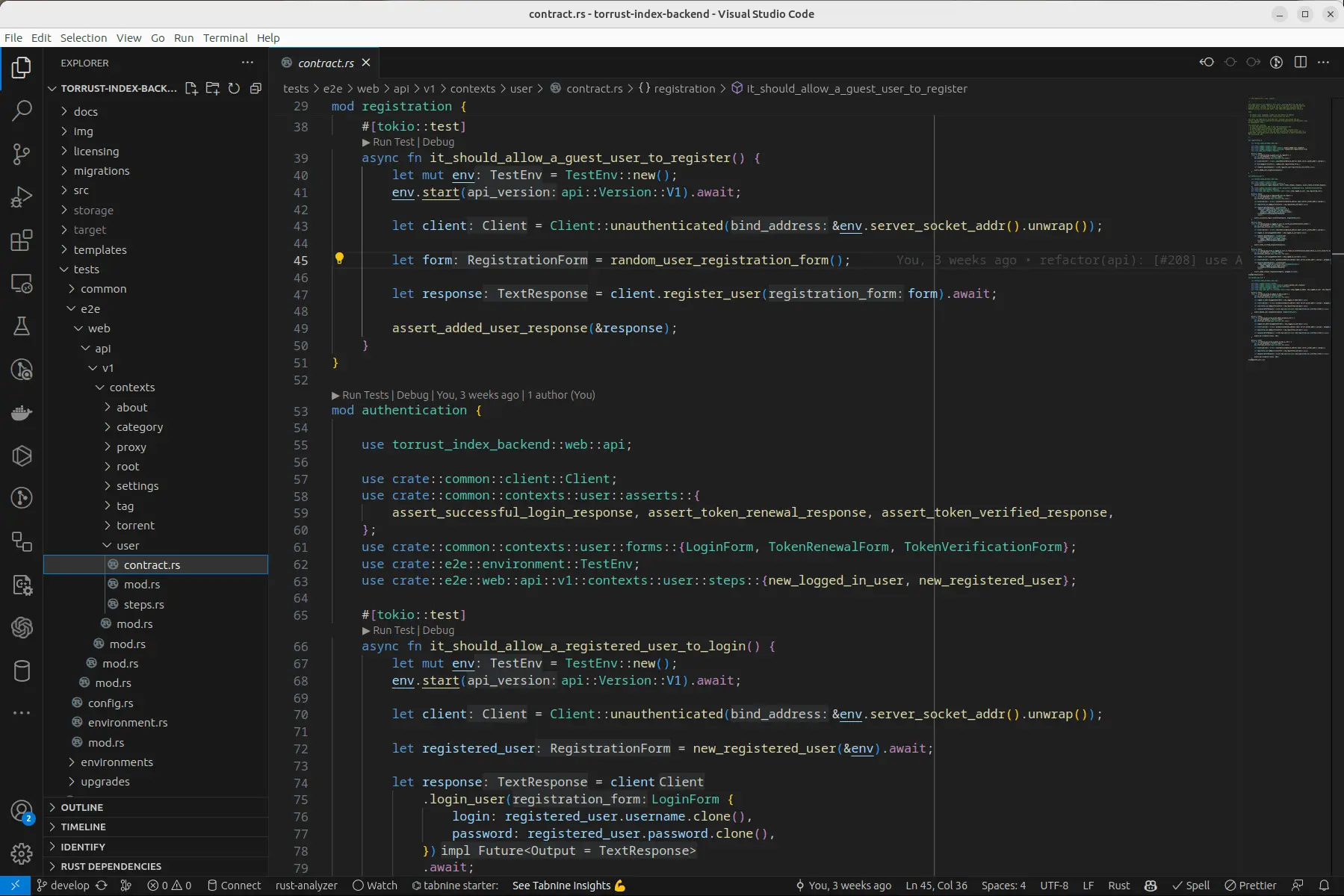Viewport: 1344px width, 896px height.
Task: Collapse the e2e folder
Action: click(90, 309)
